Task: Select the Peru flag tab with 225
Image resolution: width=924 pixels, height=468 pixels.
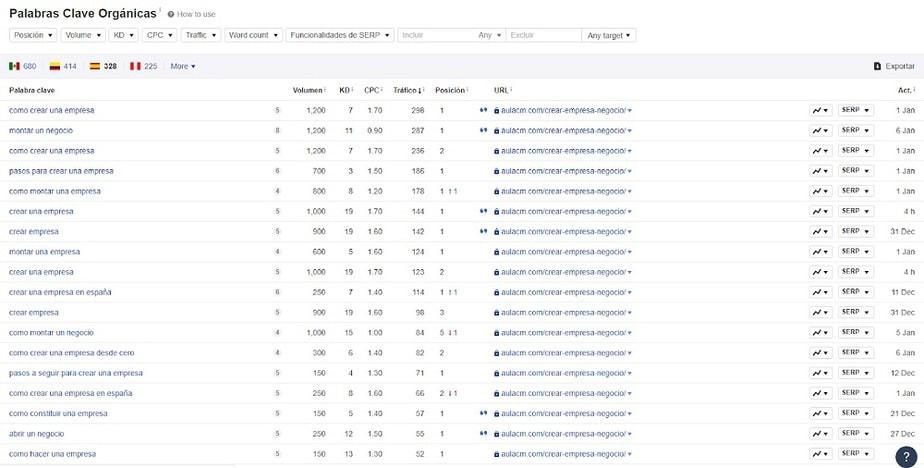Action: pos(144,67)
